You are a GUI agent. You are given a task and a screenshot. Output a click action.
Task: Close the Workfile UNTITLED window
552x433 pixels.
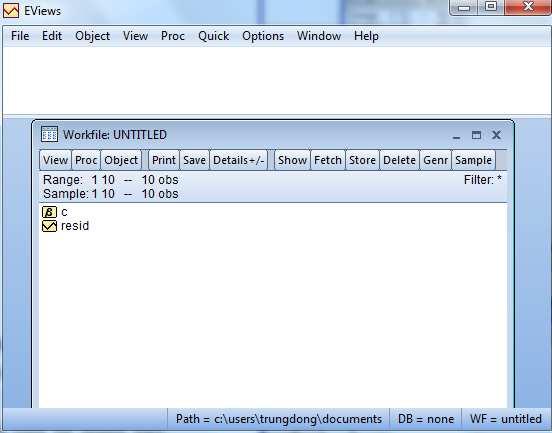click(496, 135)
